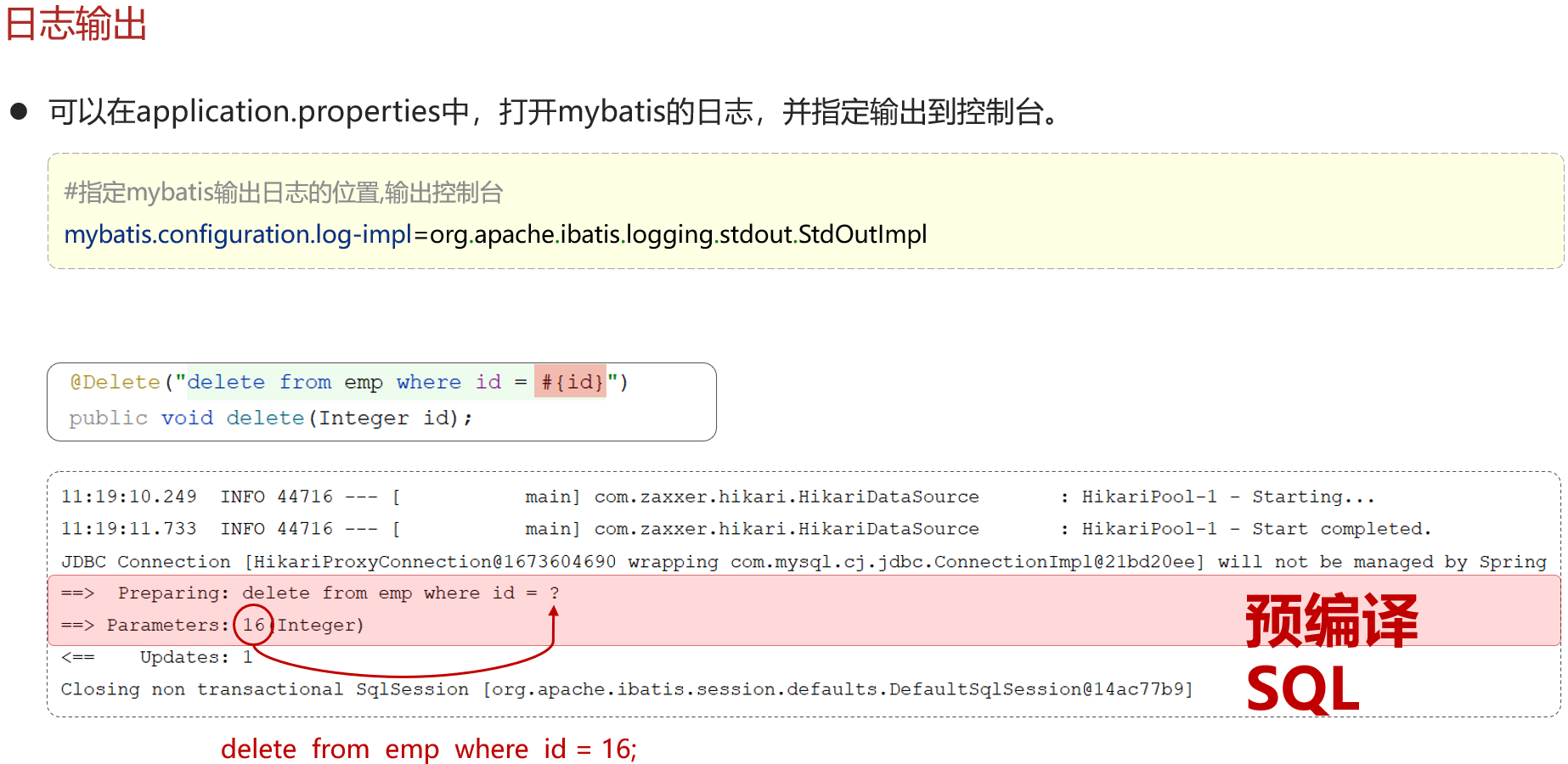Screen dimensions: 1568x764
Task: Click the HikariPool-1 - Start completed message
Action: (x=1256, y=529)
